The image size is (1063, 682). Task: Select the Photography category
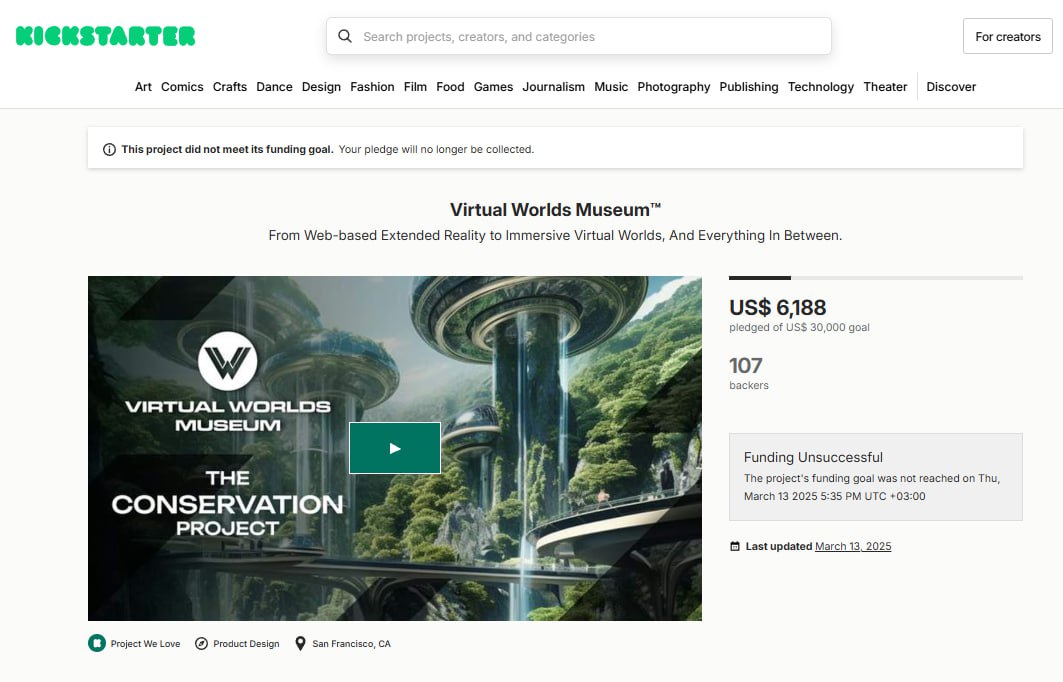673,87
